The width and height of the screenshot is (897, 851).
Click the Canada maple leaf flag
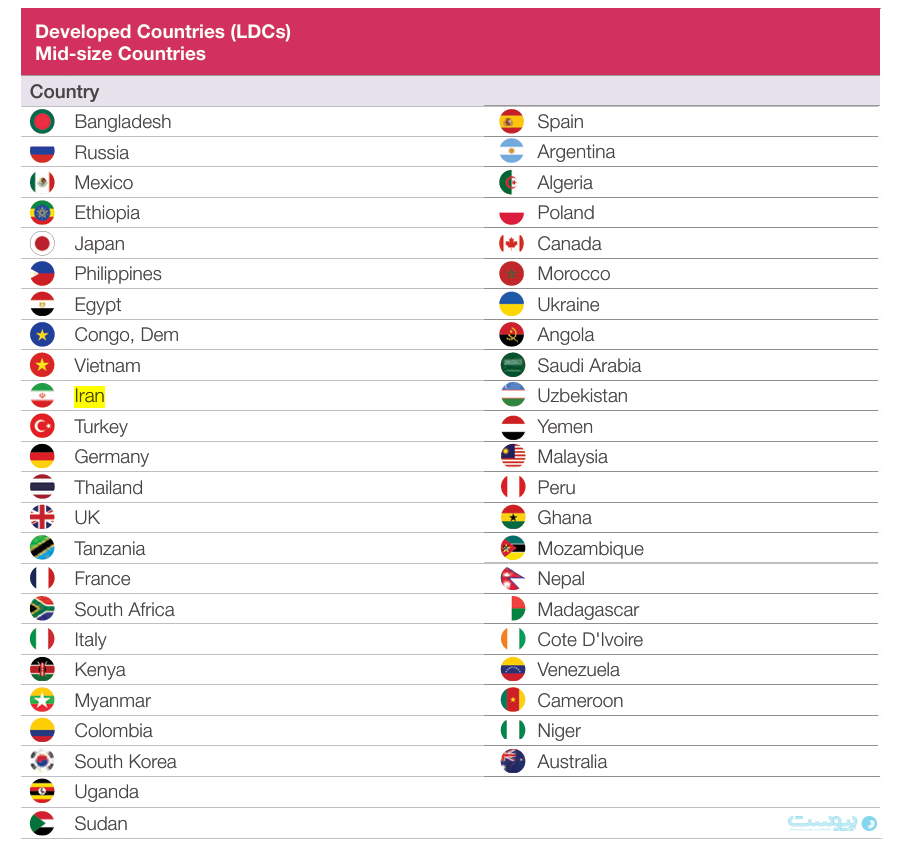[x=512, y=244]
